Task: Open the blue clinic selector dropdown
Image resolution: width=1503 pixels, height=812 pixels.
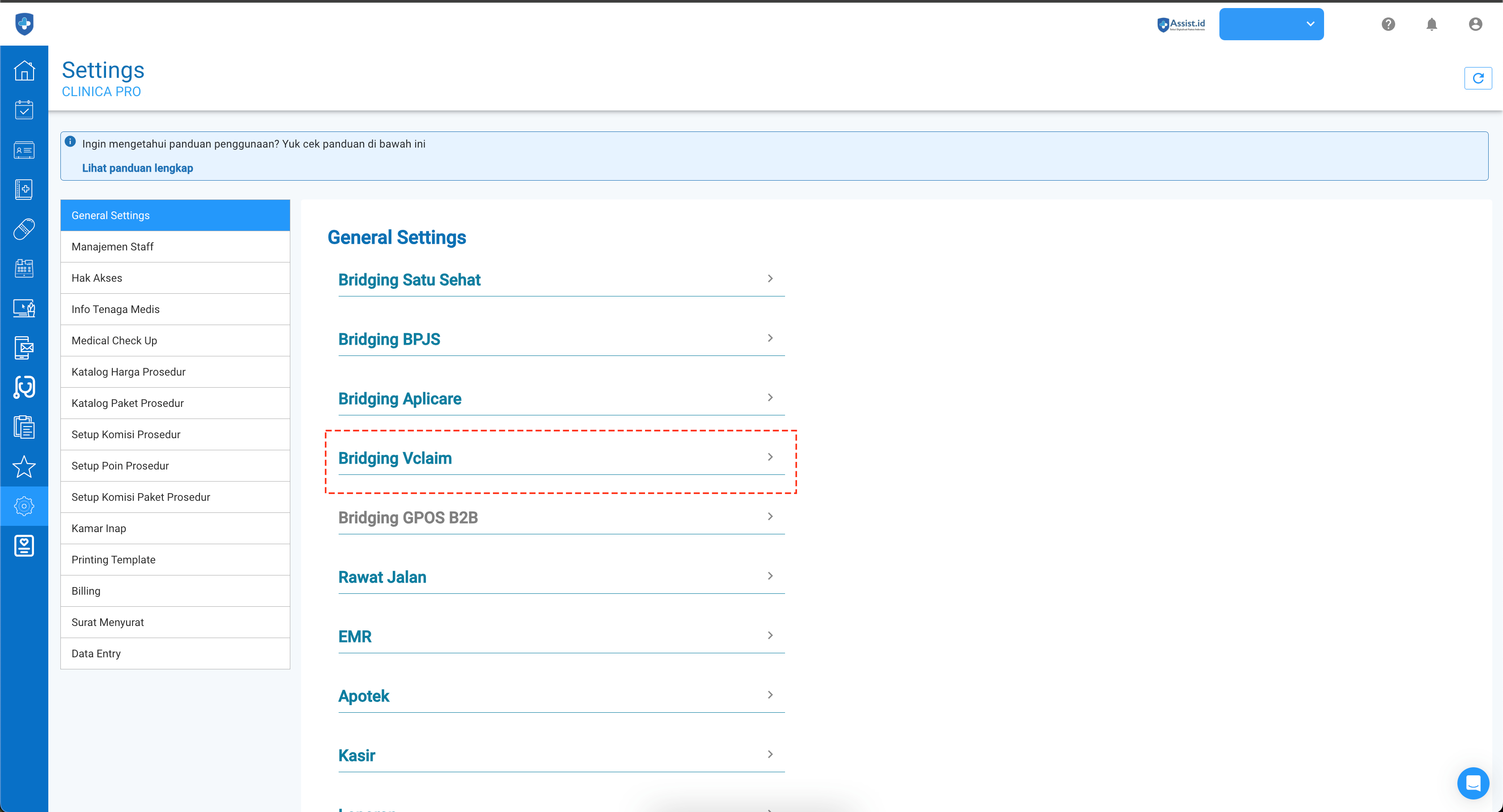Action: pyautogui.click(x=1271, y=24)
